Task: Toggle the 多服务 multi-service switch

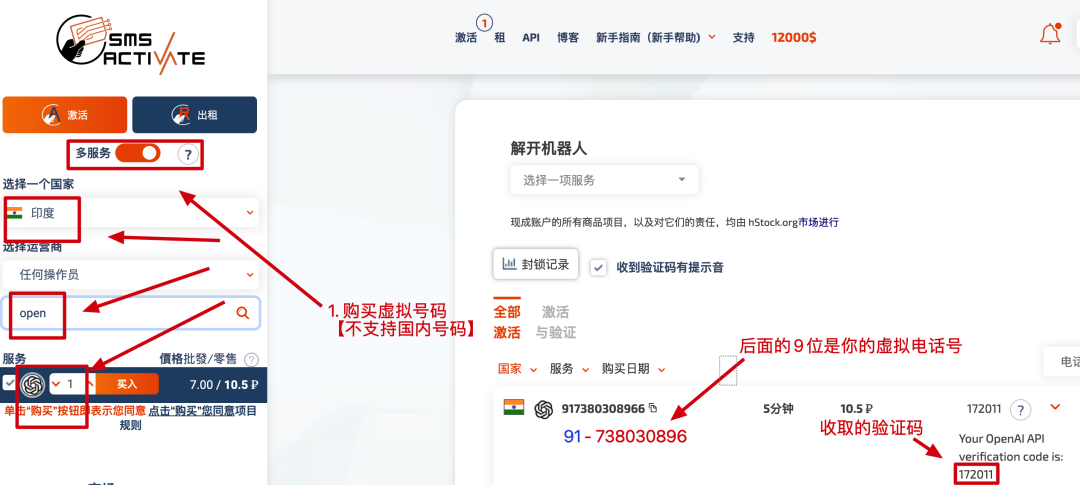Action: coord(138,153)
